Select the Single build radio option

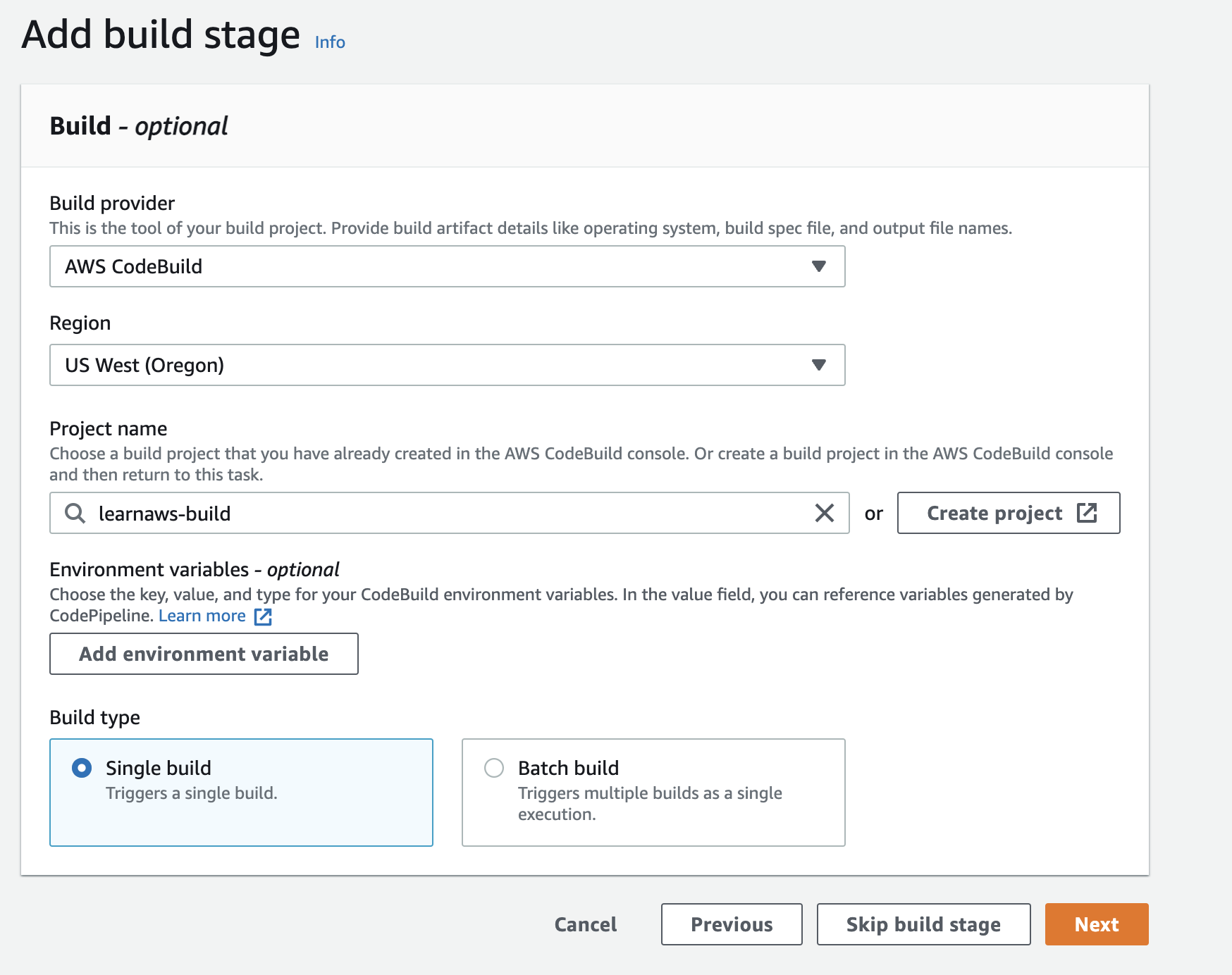coord(82,768)
